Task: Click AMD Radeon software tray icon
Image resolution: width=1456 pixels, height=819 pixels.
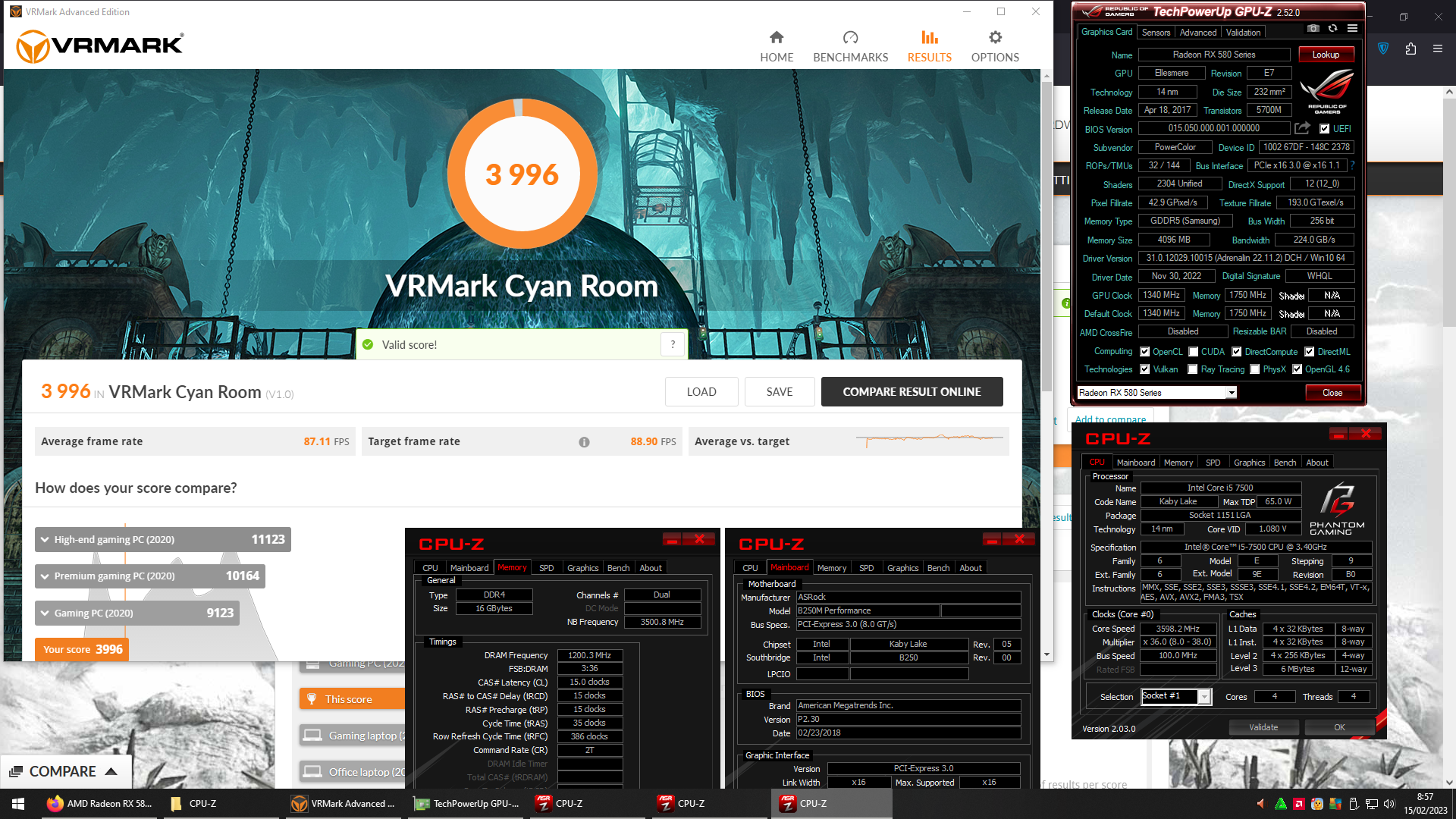Action: (1299, 804)
